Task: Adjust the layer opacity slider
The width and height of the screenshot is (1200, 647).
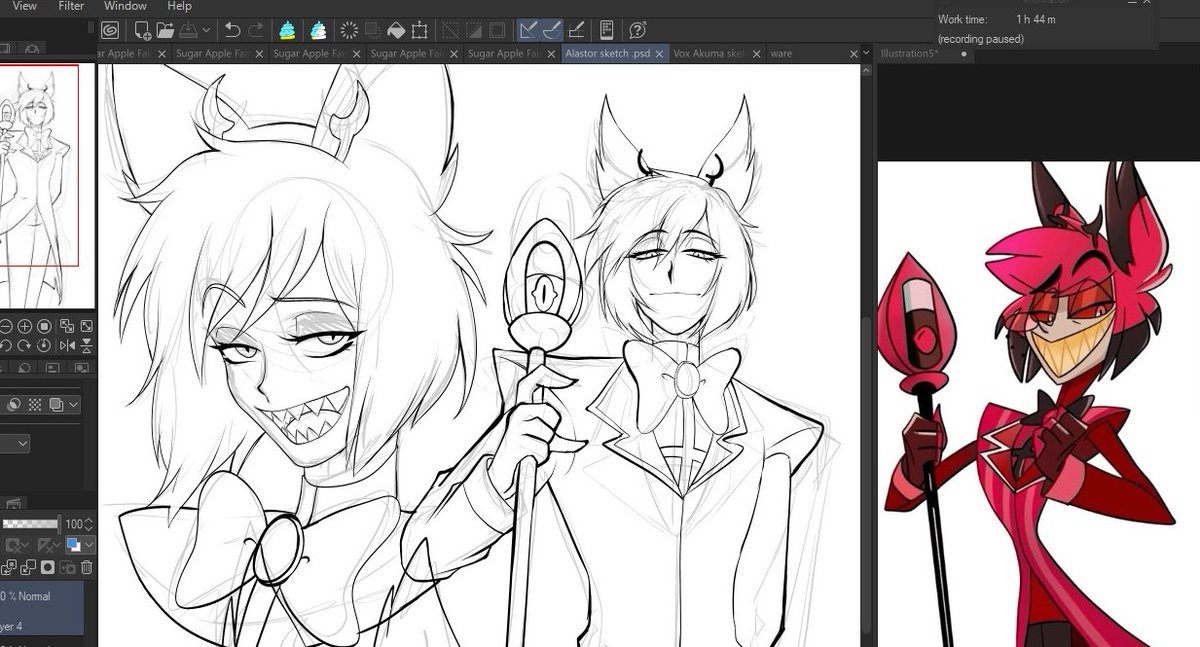Action: [x=31, y=524]
